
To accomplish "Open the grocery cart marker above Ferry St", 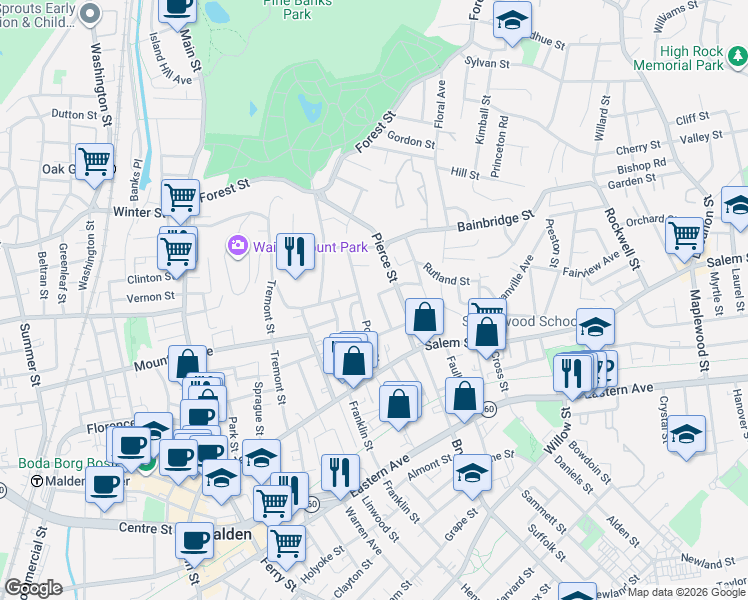I will pos(286,545).
